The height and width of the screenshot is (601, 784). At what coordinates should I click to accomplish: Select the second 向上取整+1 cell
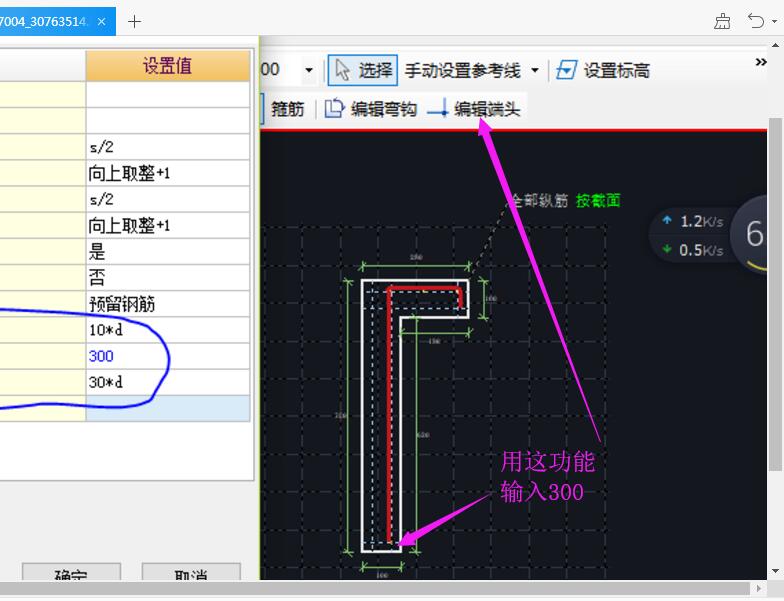(168, 226)
